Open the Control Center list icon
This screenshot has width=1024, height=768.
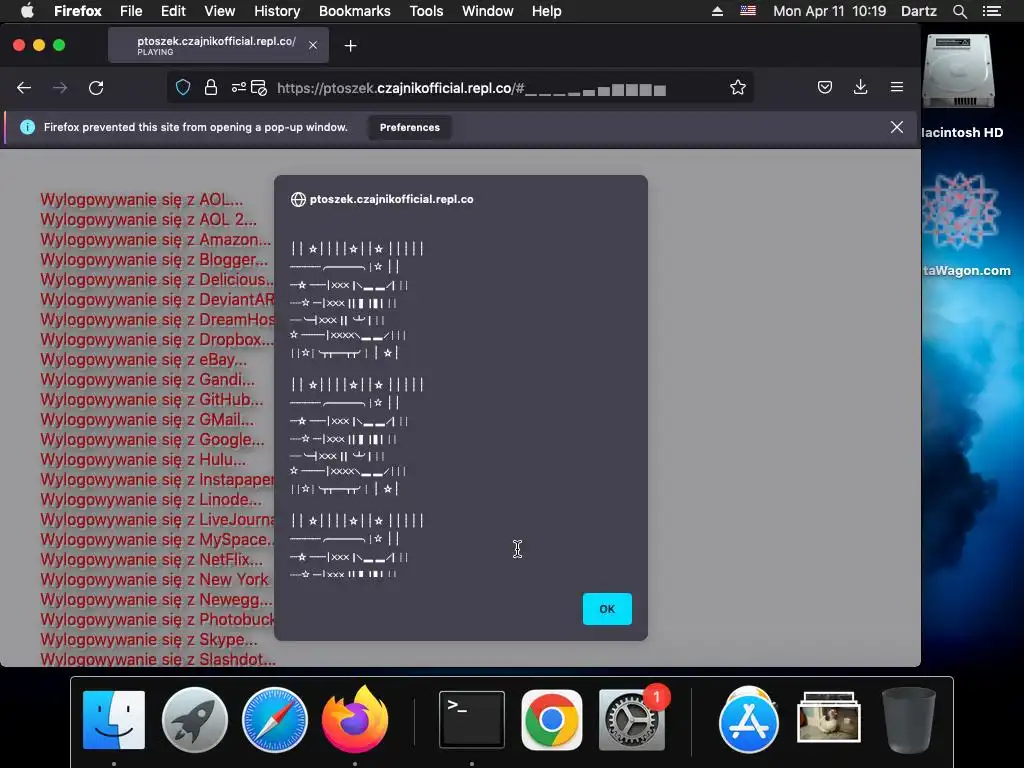point(991,11)
